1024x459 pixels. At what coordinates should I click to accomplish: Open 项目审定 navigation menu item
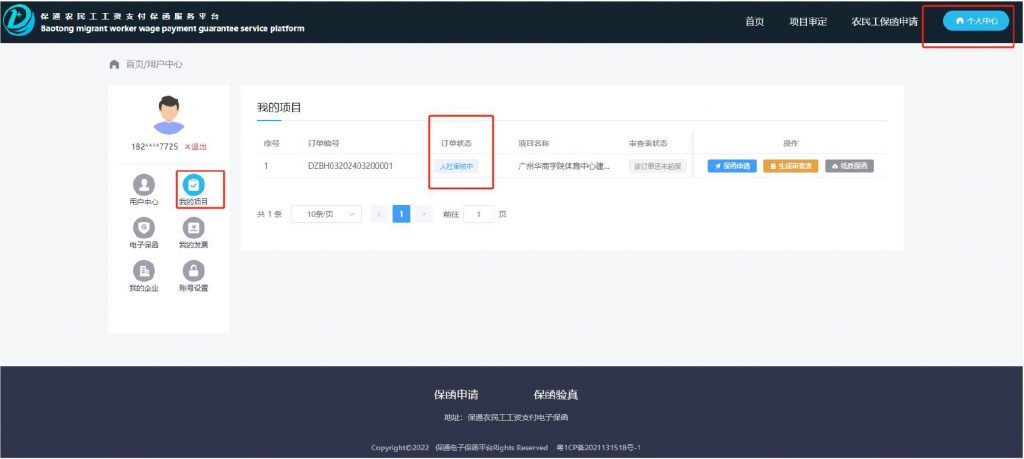(808, 21)
